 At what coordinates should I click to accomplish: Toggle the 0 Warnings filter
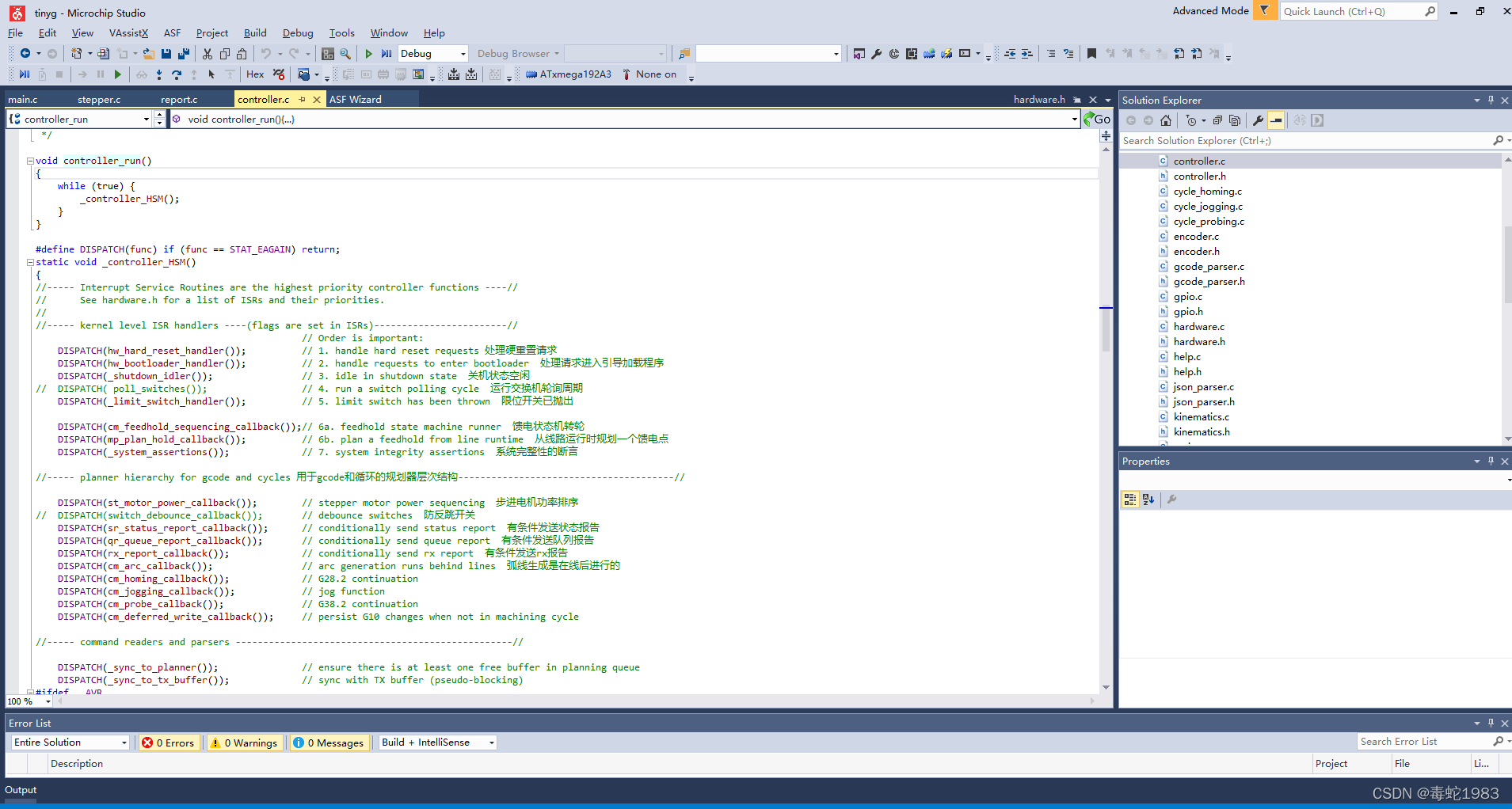244,743
